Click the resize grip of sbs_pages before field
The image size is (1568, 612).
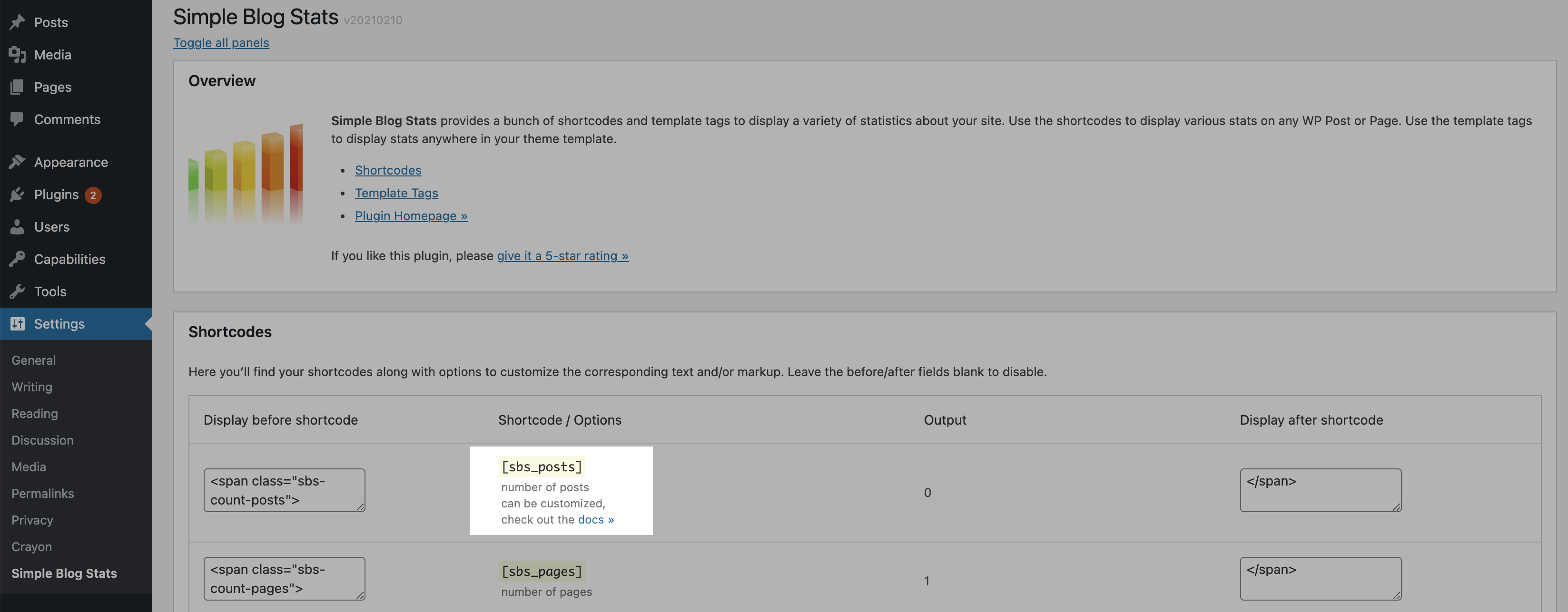pos(360,595)
